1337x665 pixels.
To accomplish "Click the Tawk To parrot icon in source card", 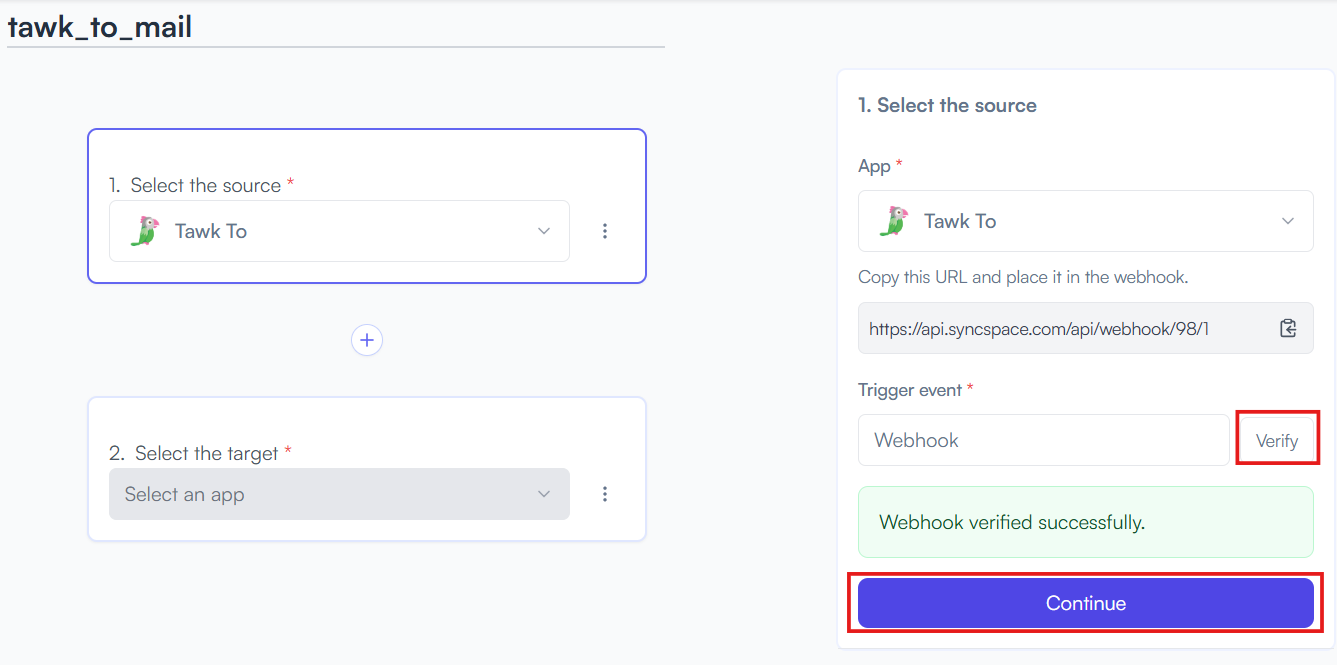I will 145,231.
